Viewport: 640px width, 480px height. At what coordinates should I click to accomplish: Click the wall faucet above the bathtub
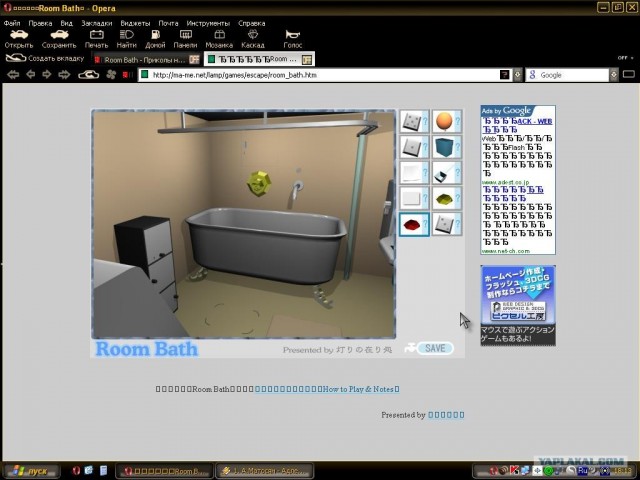297,192
